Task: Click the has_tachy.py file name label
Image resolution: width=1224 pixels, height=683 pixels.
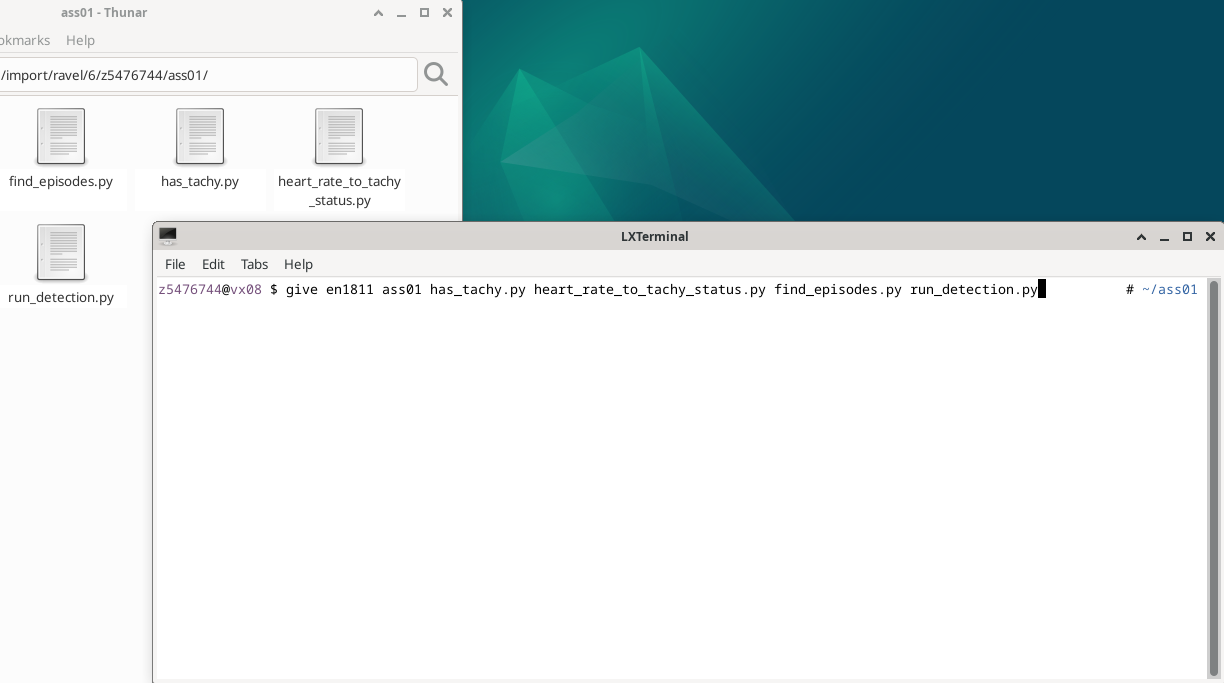Action: tap(200, 181)
